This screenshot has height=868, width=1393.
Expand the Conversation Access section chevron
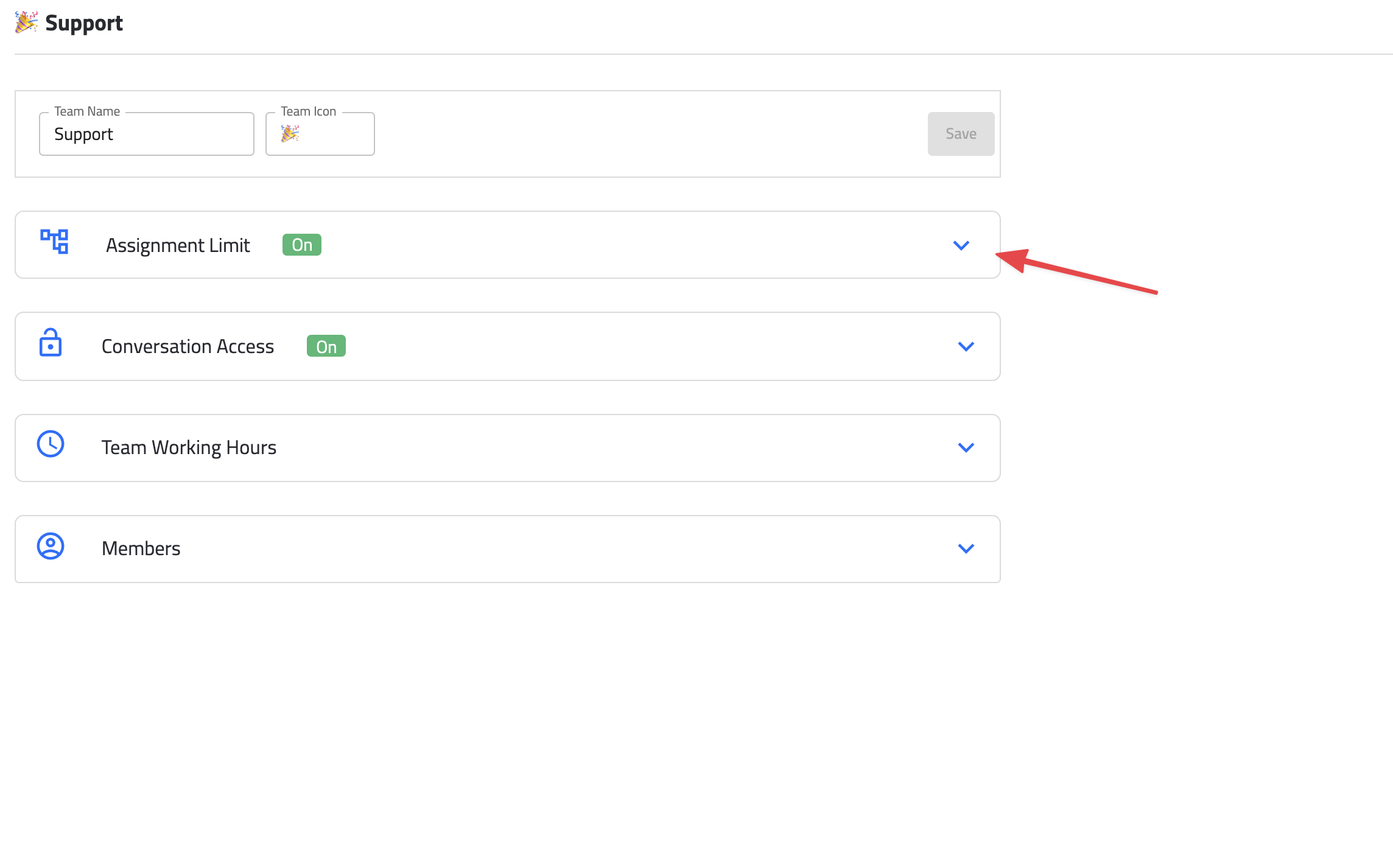click(x=966, y=346)
